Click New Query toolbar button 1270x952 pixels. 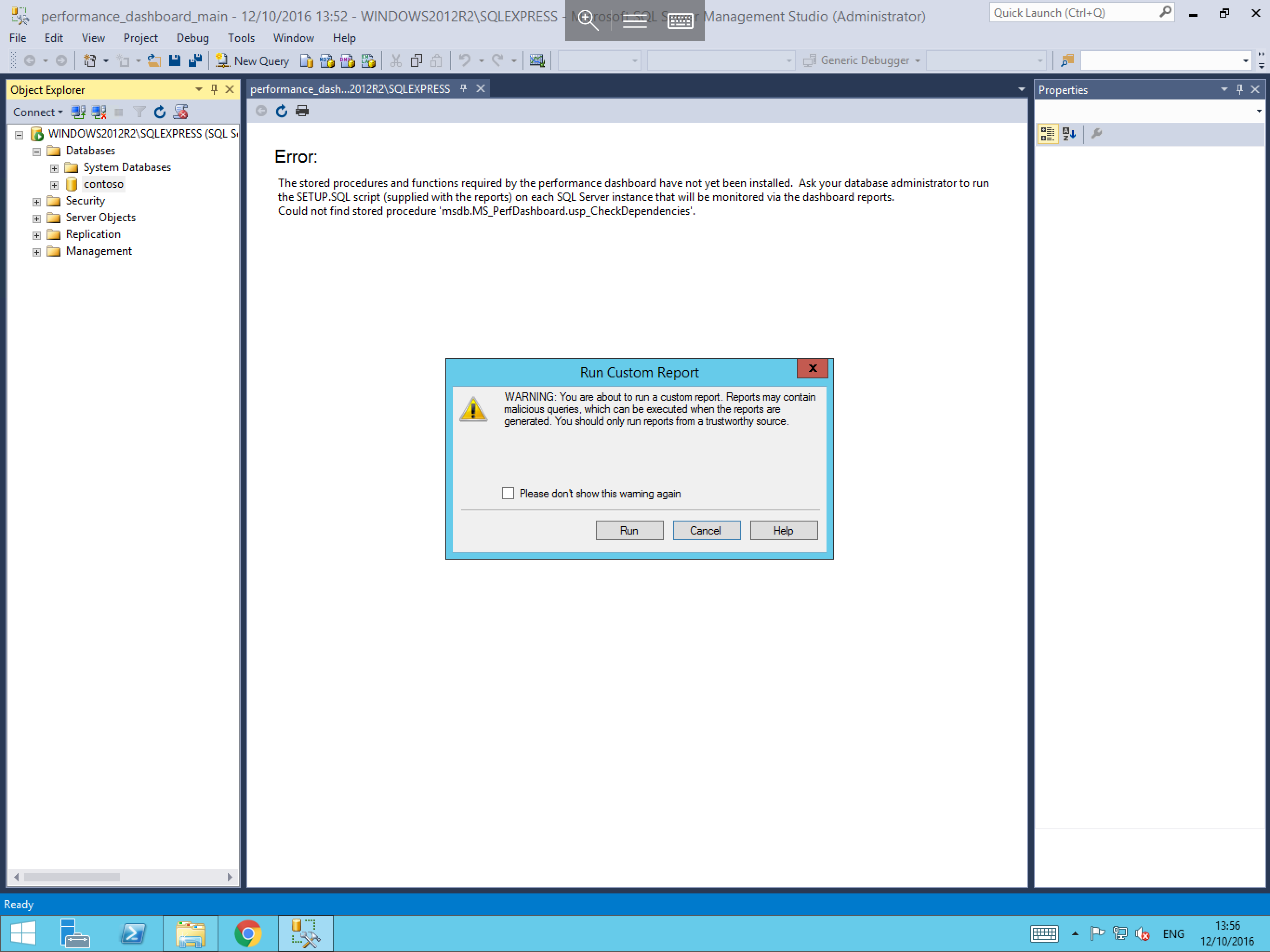pos(252,60)
